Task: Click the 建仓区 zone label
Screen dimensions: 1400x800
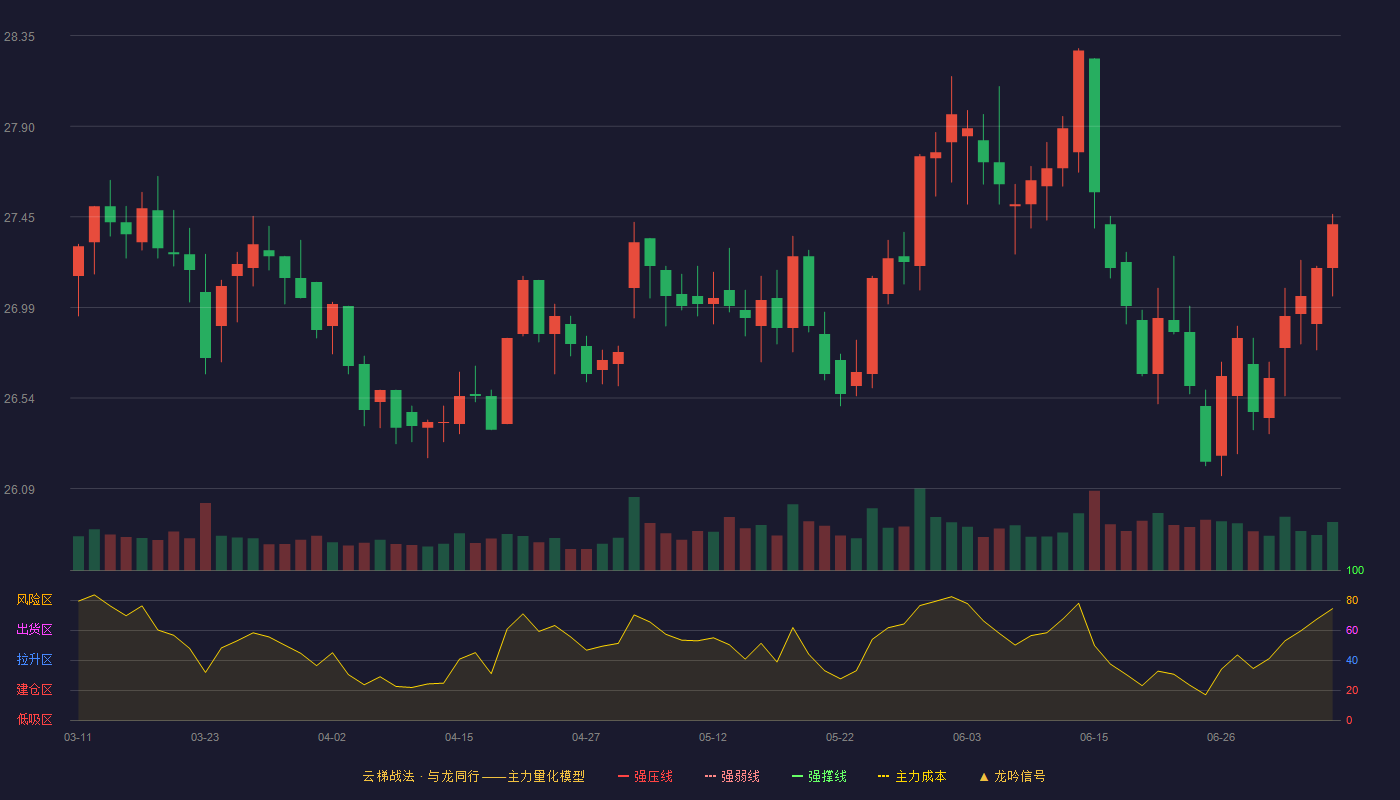Action: pos(34,690)
